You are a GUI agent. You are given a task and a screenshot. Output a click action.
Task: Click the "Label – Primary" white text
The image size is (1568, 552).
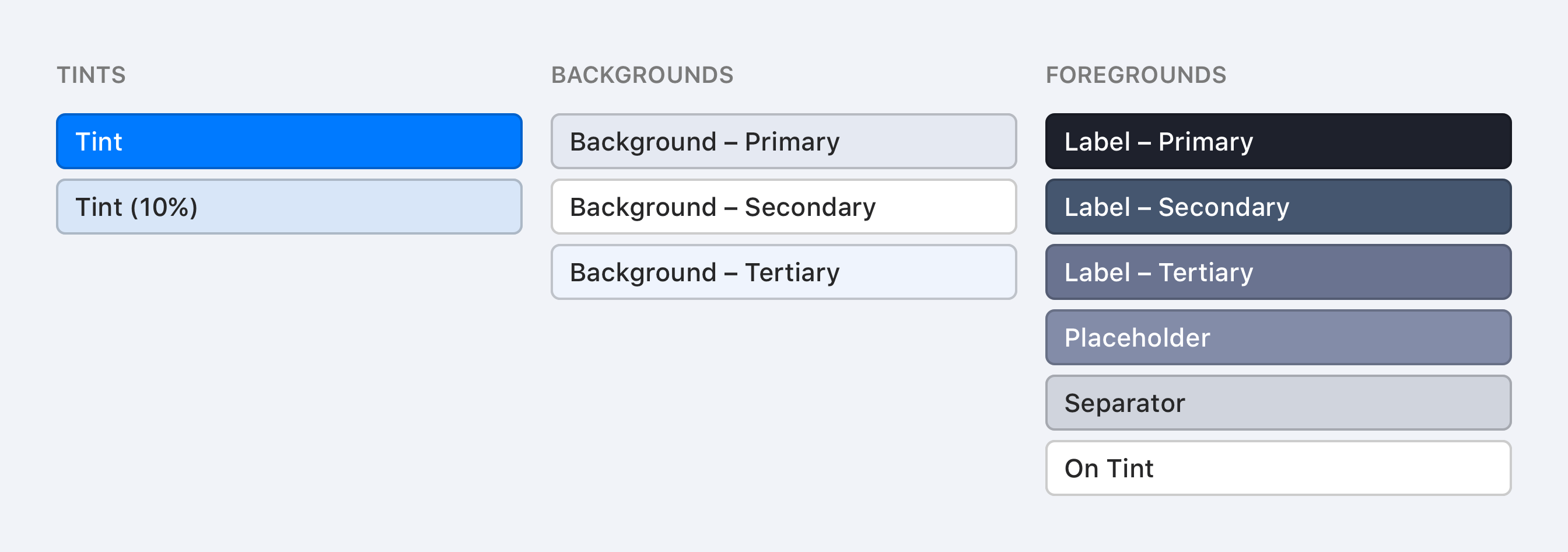(x=1158, y=141)
